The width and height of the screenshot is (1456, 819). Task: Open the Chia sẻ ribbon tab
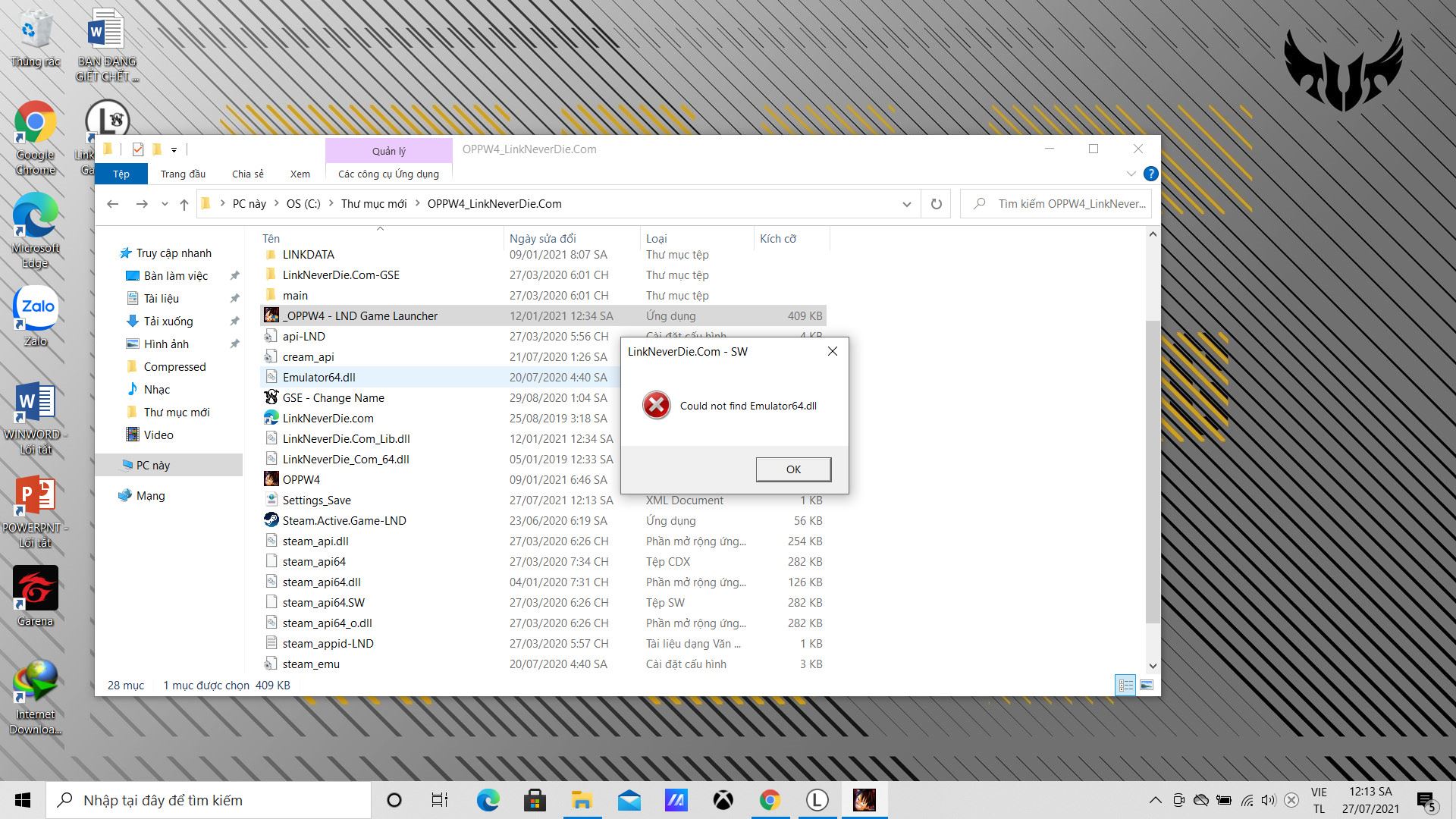tap(247, 174)
